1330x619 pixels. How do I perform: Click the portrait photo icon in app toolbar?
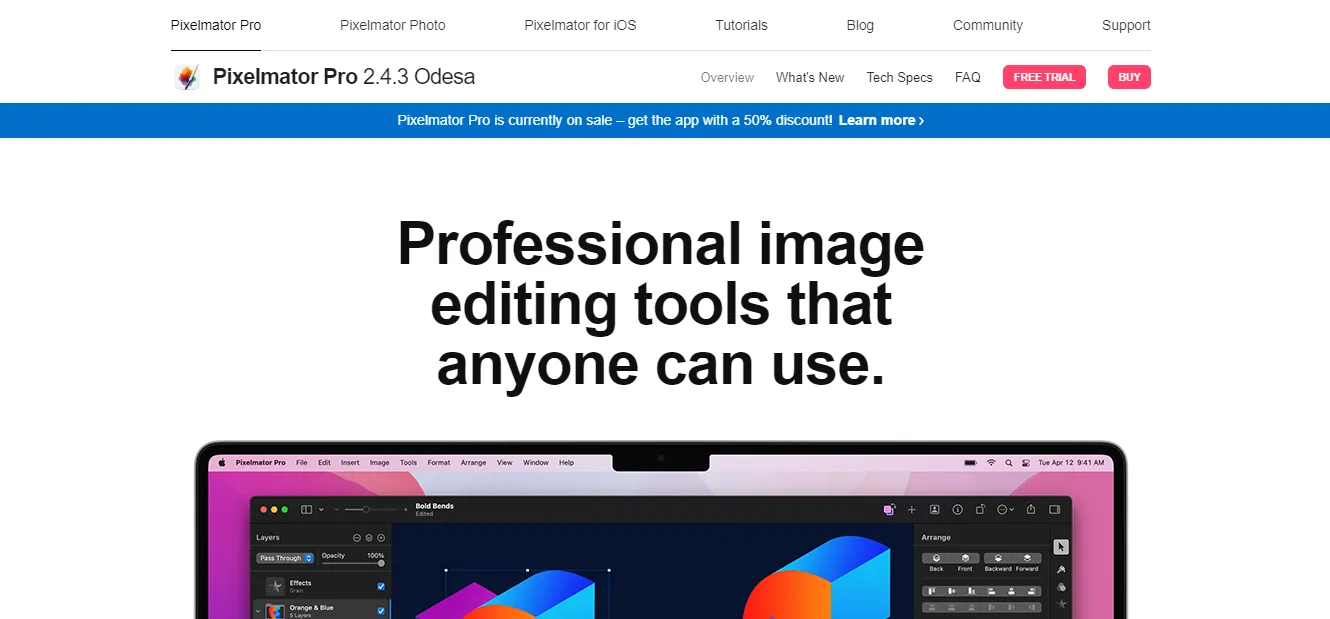(934, 509)
